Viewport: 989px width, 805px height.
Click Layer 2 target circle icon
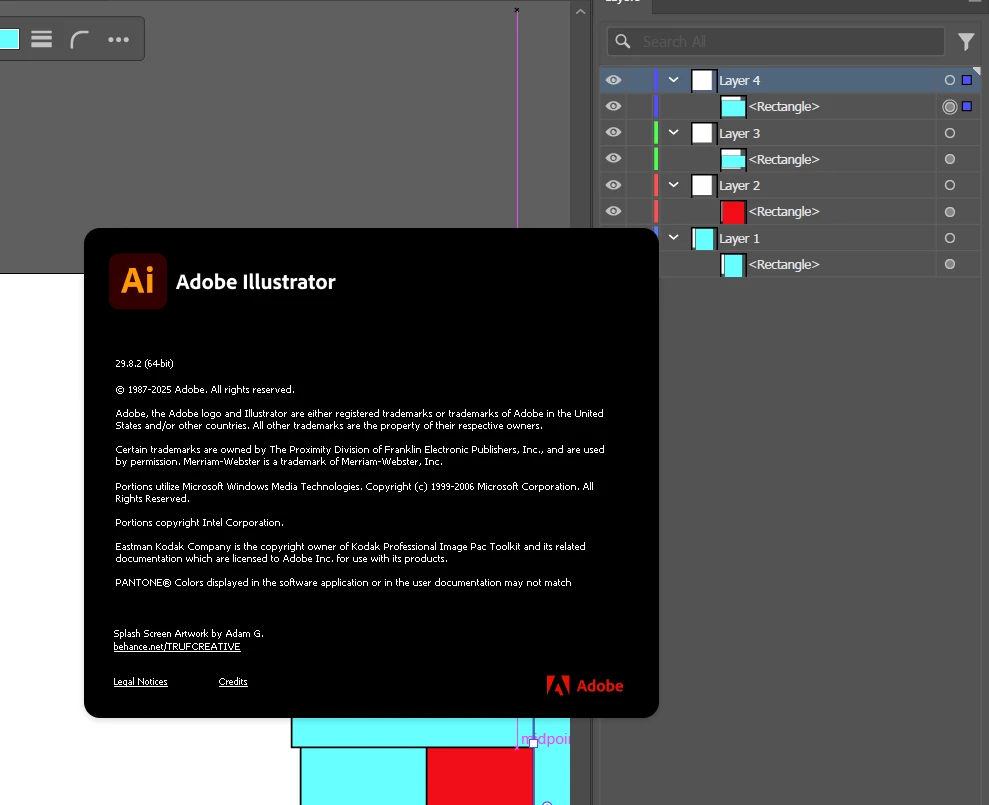949,185
